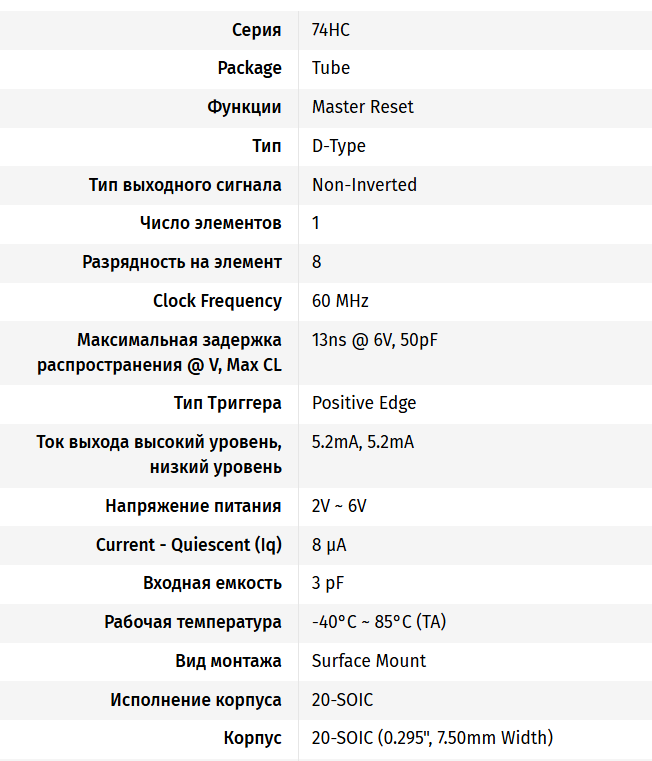Click the "Master Reset" function value
The image size is (652, 761).
(x=362, y=107)
